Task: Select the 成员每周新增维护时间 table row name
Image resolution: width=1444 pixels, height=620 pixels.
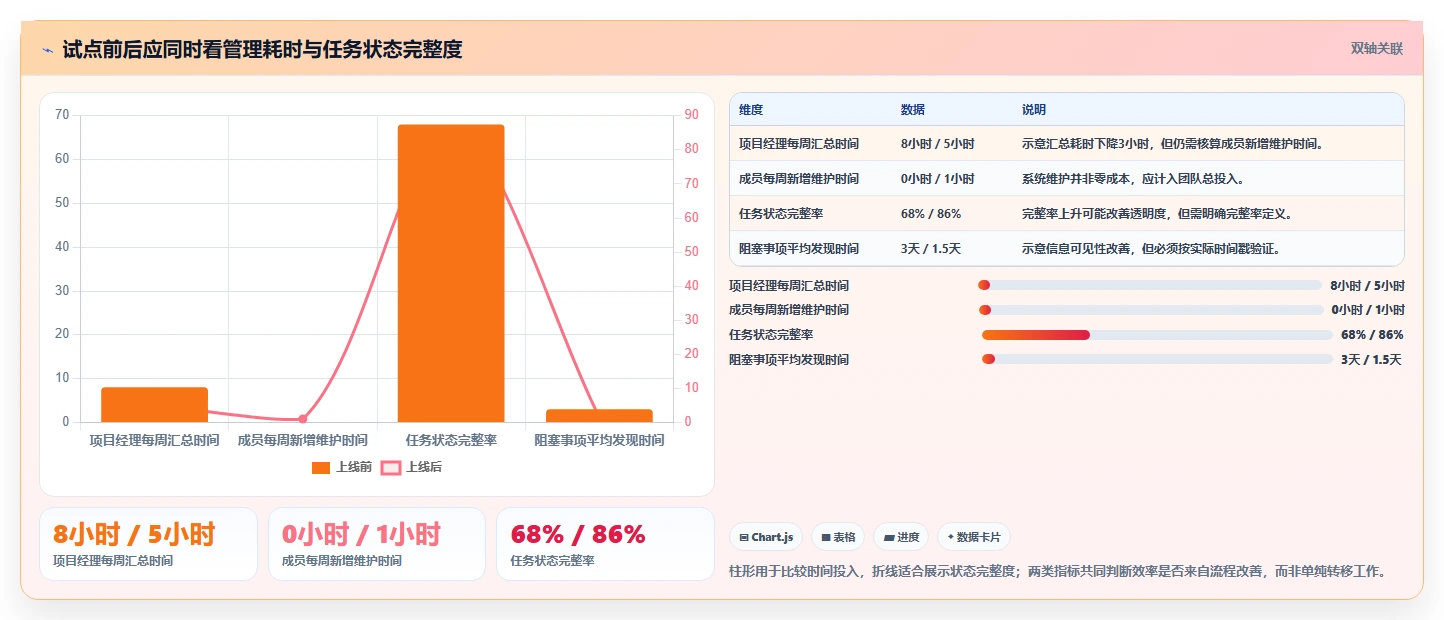Action: click(798, 179)
